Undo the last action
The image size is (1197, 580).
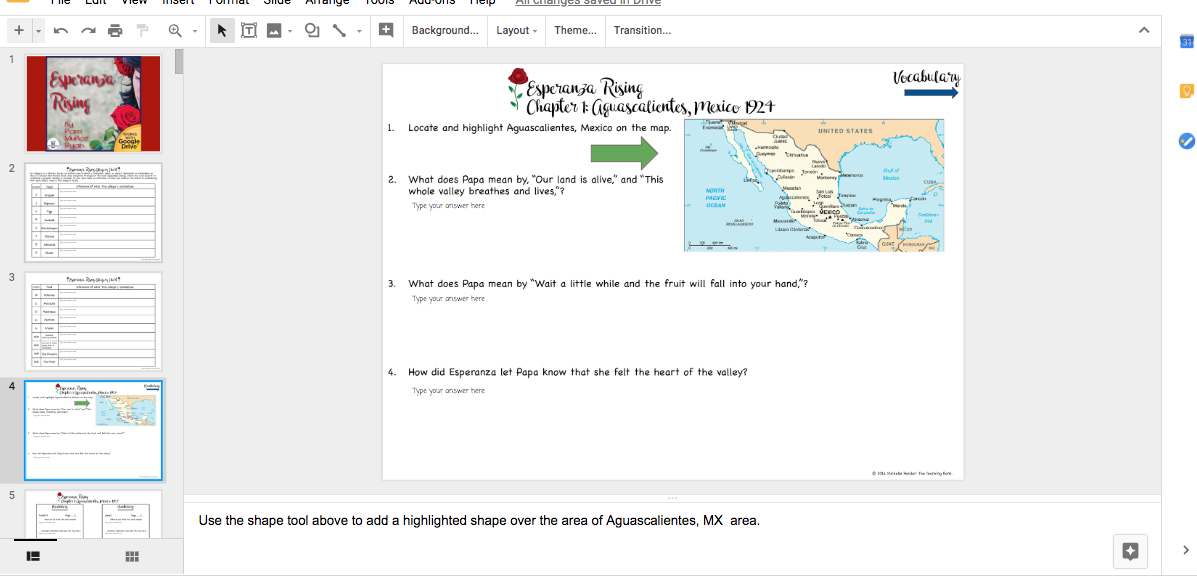(63, 31)
